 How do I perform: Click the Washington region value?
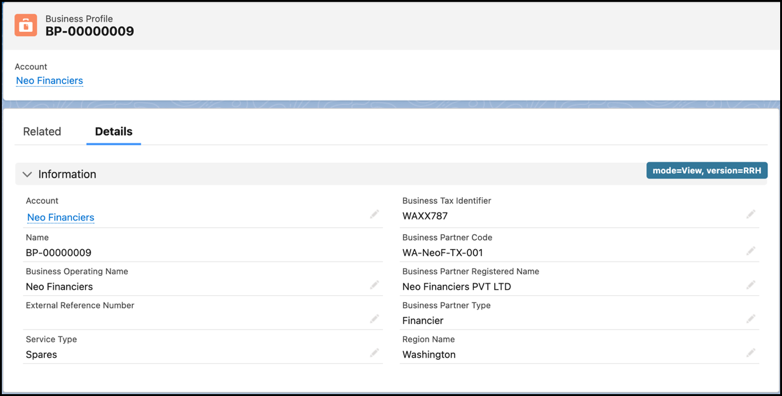pyautogui.click(x=429, y=355)
